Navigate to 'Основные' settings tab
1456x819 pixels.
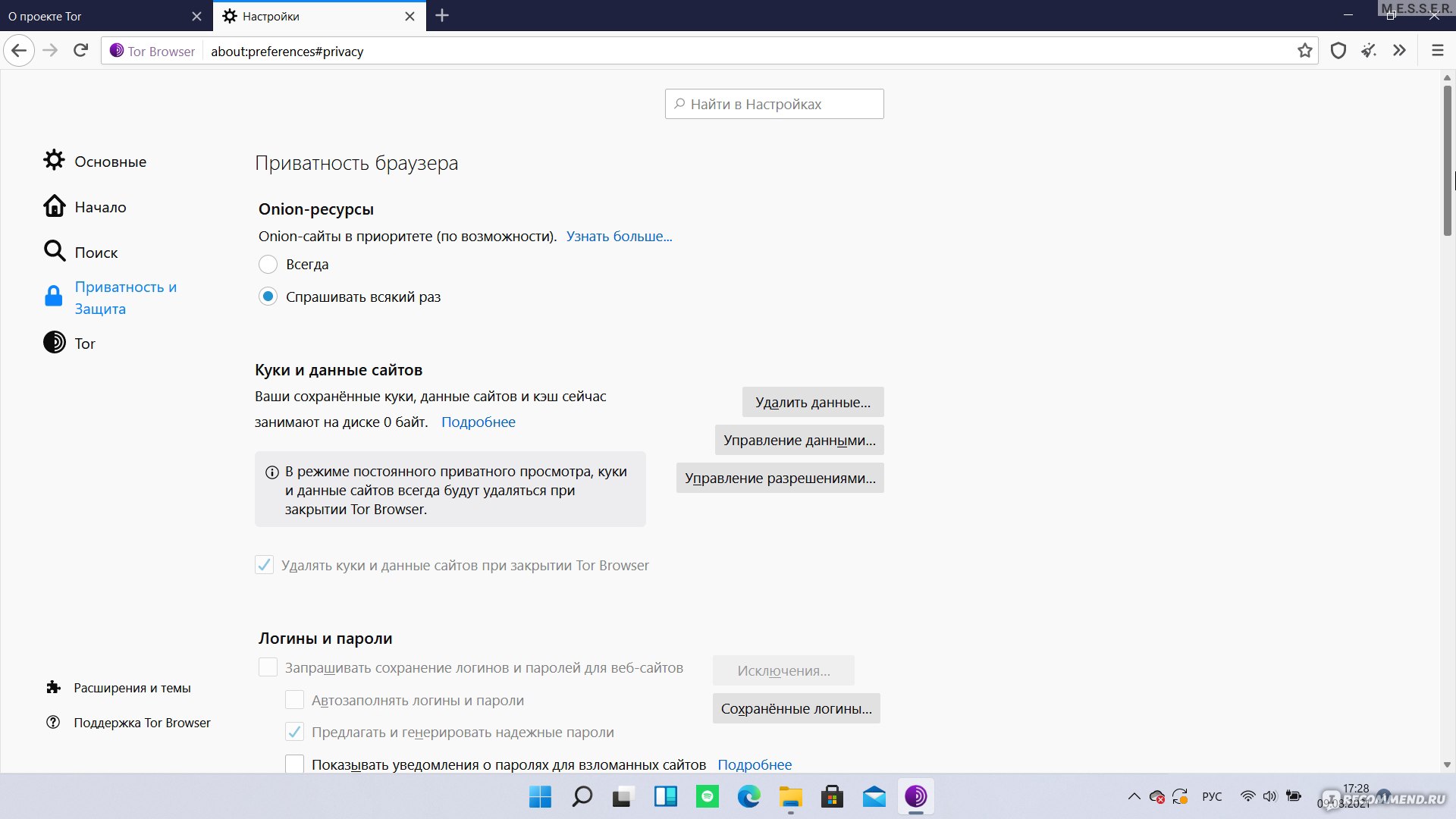tap(109, 160)
